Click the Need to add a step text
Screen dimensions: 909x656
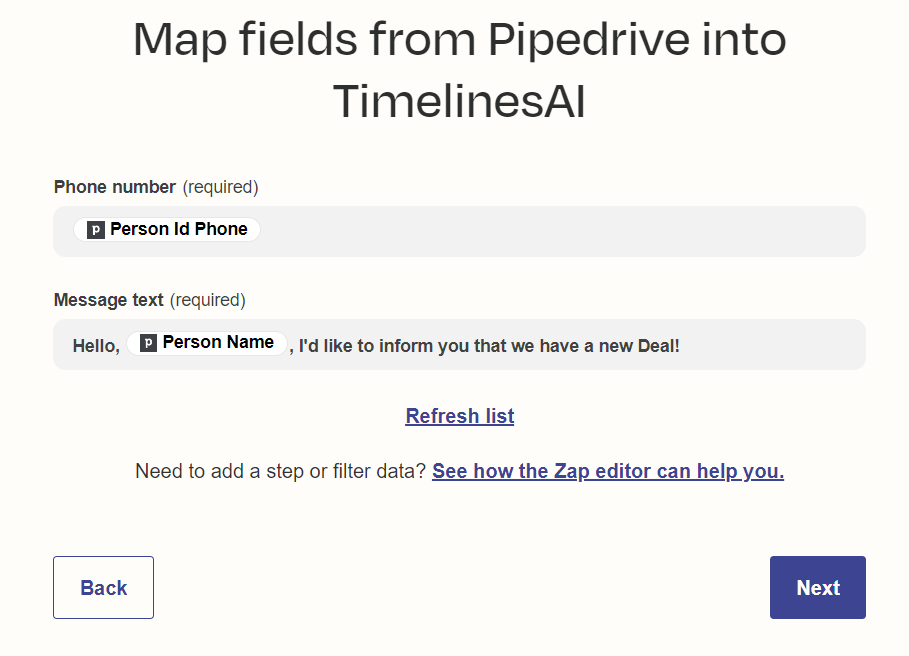pos(280,471)
